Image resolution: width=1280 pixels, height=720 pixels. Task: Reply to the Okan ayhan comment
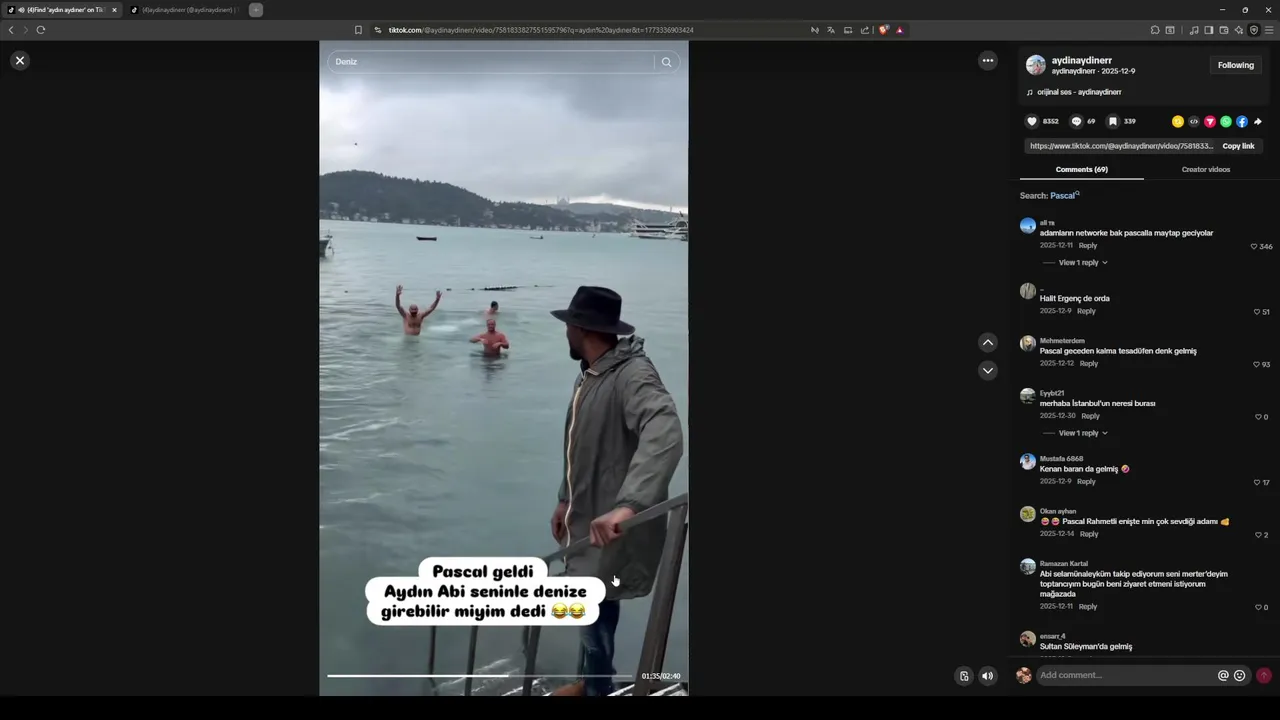(x=1089, y=534)
